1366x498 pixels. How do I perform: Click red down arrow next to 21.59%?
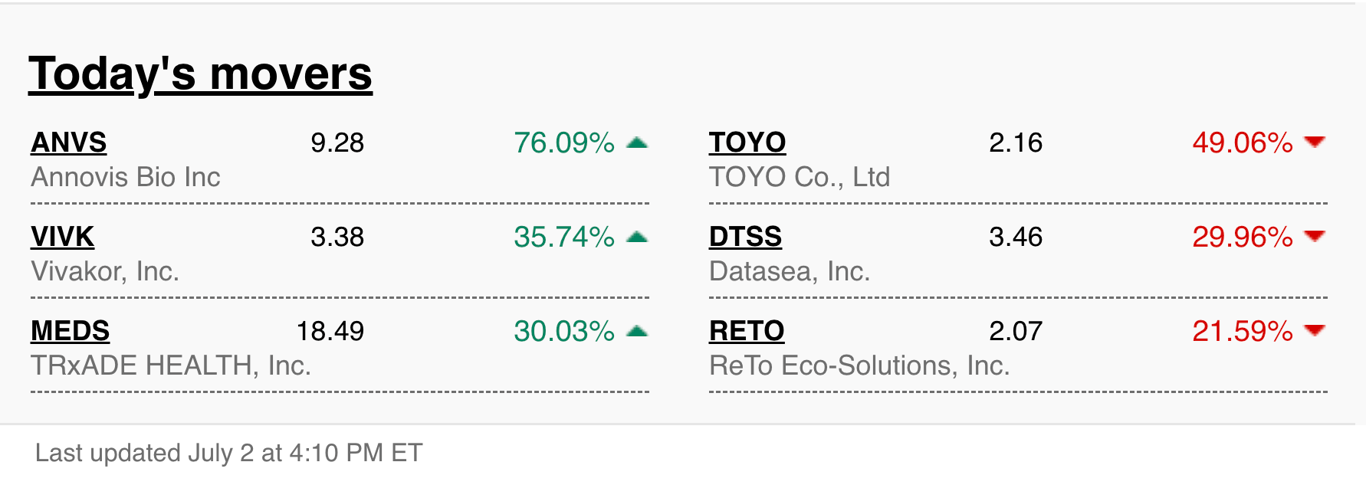(1315, 331)
